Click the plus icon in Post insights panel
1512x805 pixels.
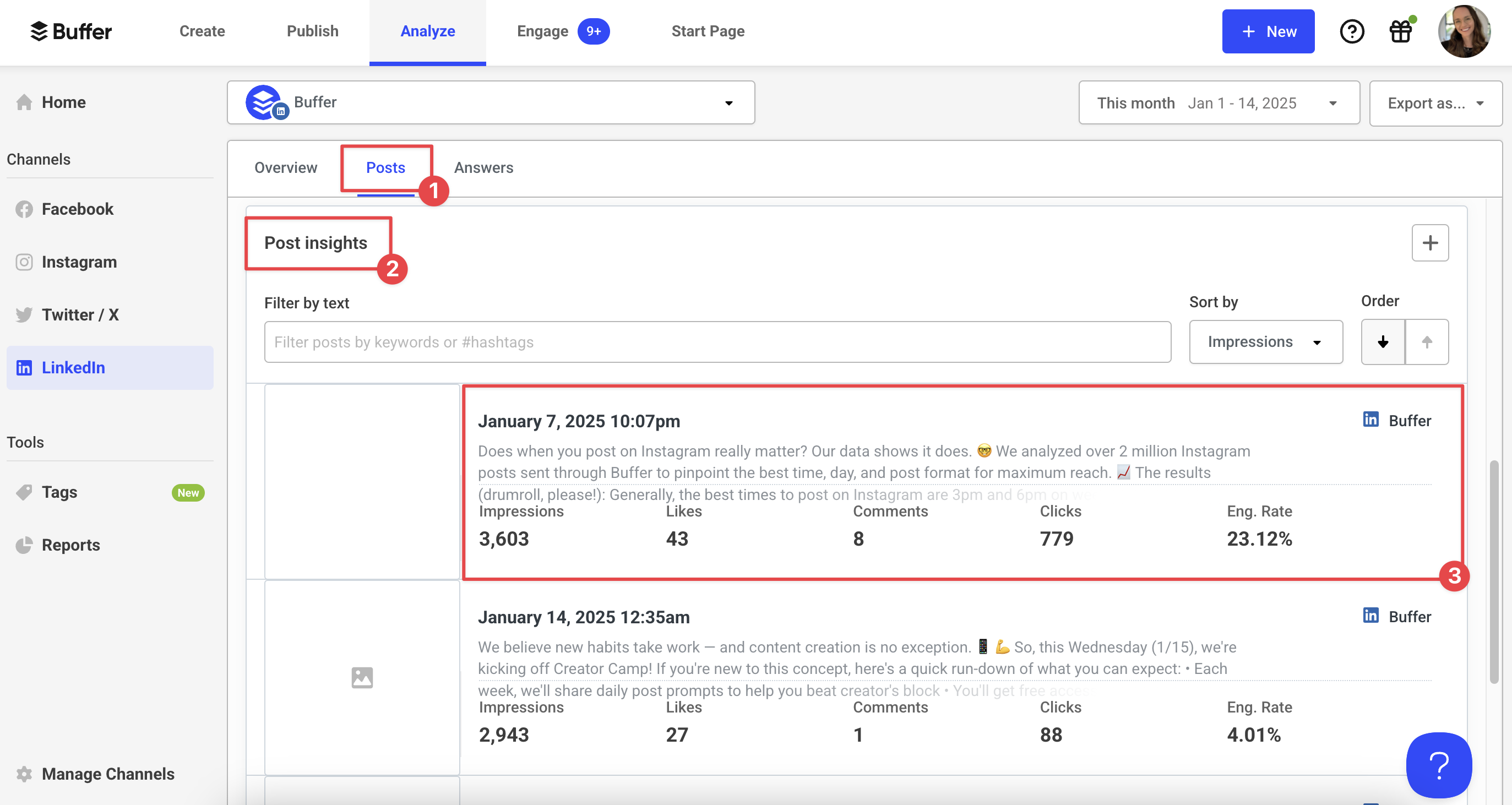pos(1431,242)
